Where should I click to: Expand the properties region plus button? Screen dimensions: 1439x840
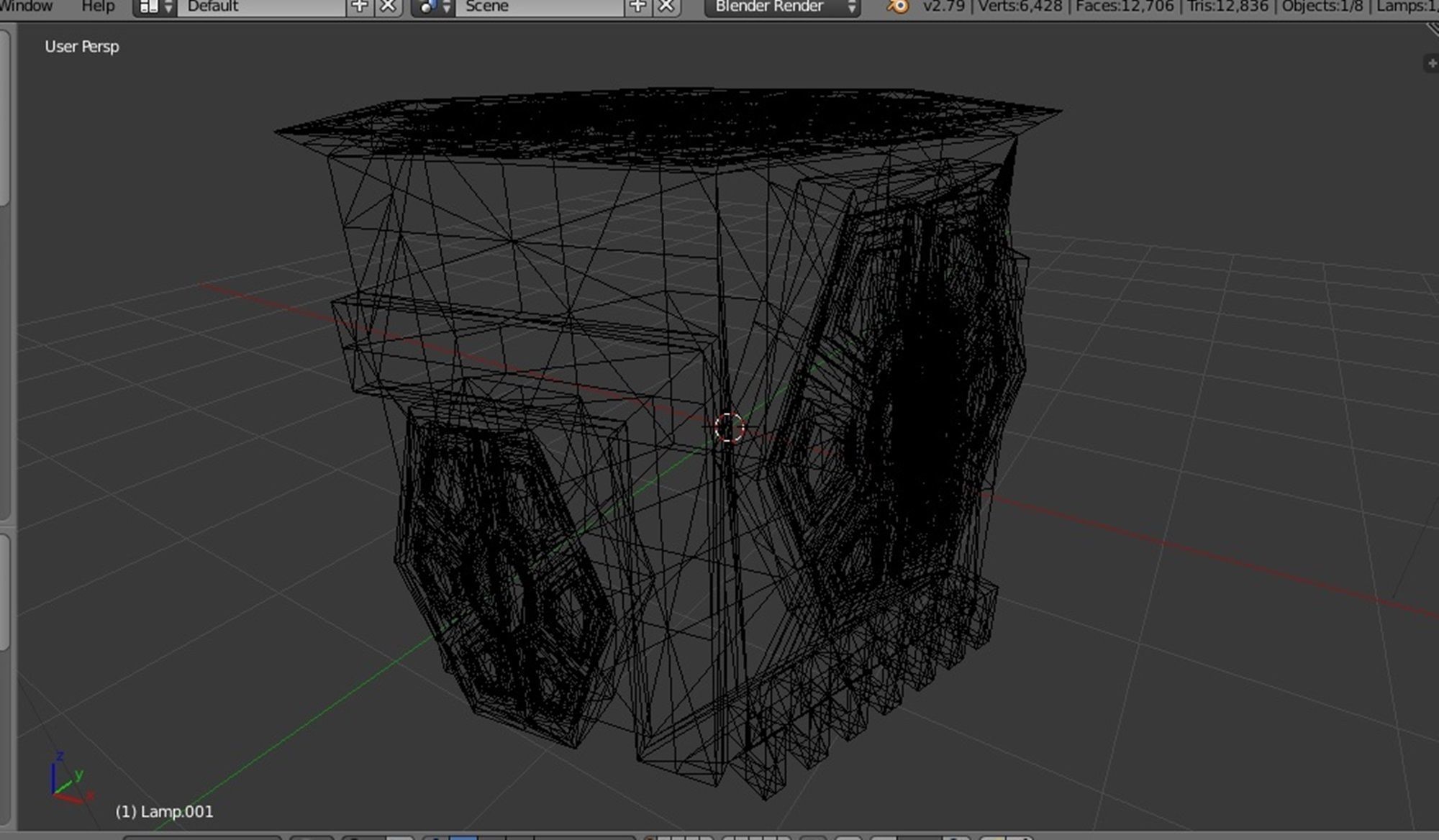(x=1431, y=64)
